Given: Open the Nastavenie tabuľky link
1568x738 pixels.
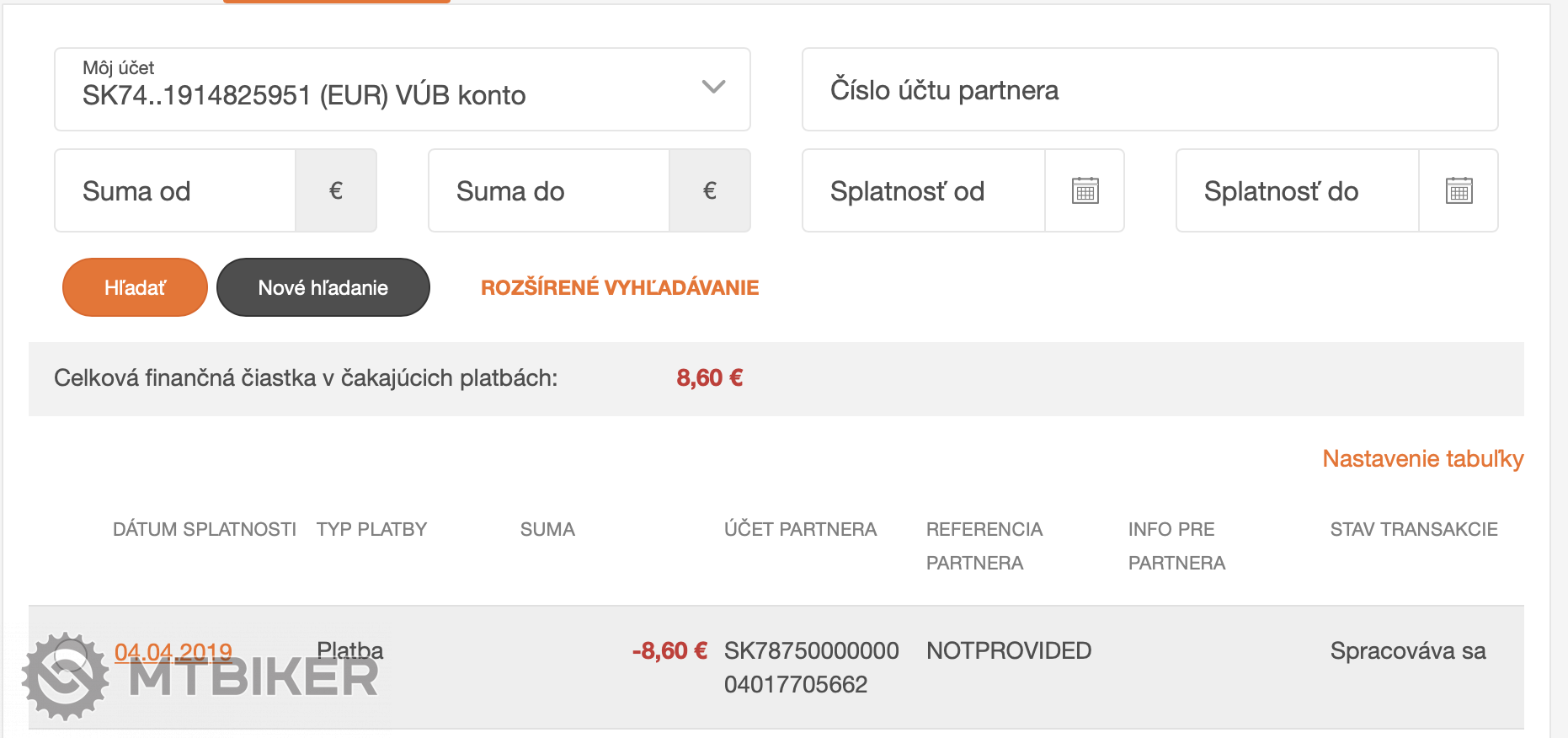Looking at the screenshot, I should pyautogui.click(x=1423, y=458).
